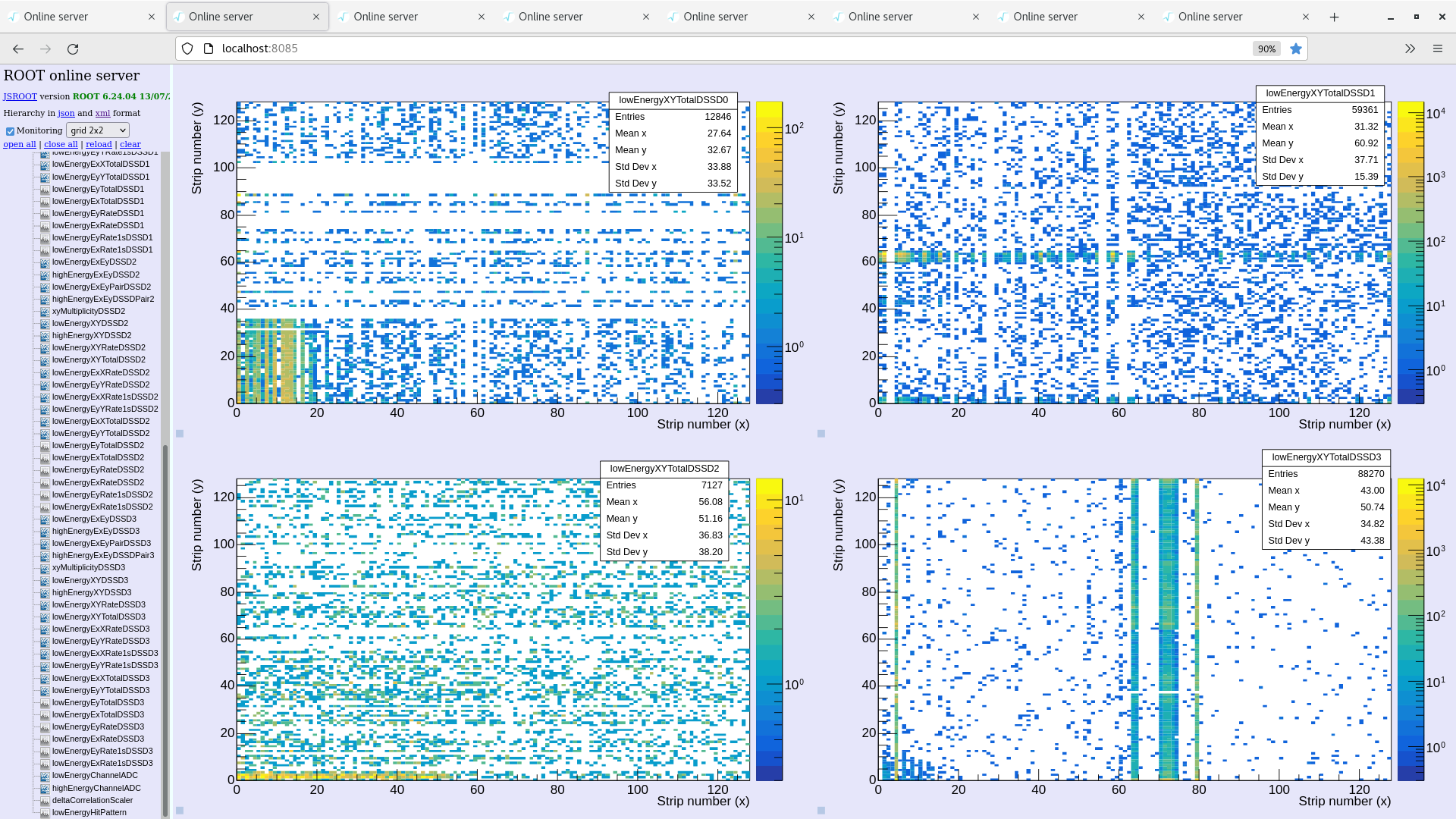The image size is (1456, 819).
Task: Disable the Monitoring checkbox
Action: coord(10,130)
